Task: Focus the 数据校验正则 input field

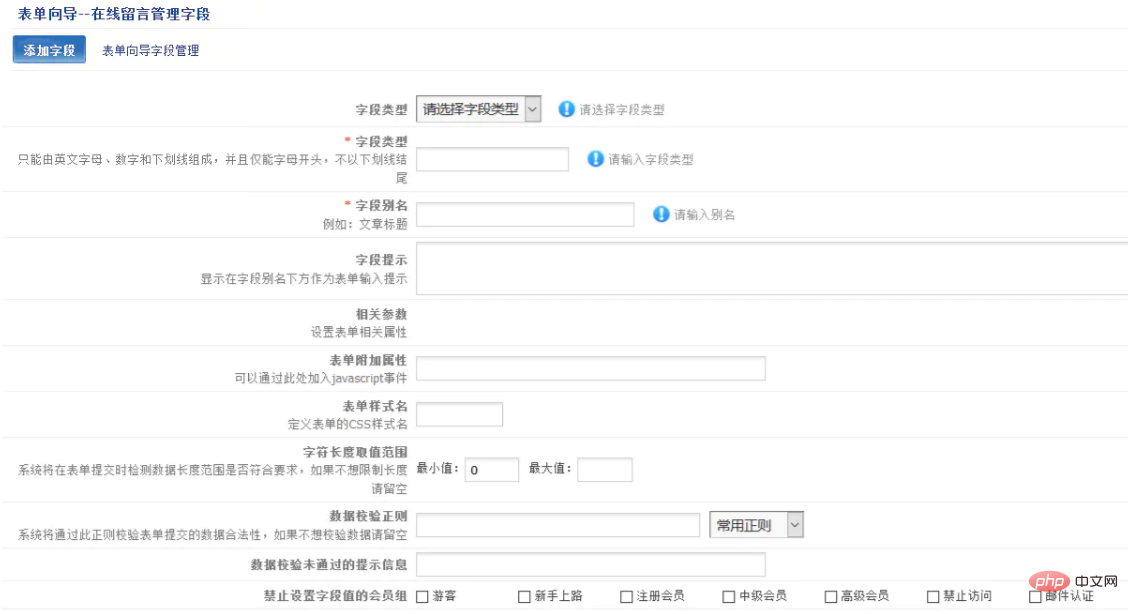Action: click(x=558, y=525)
